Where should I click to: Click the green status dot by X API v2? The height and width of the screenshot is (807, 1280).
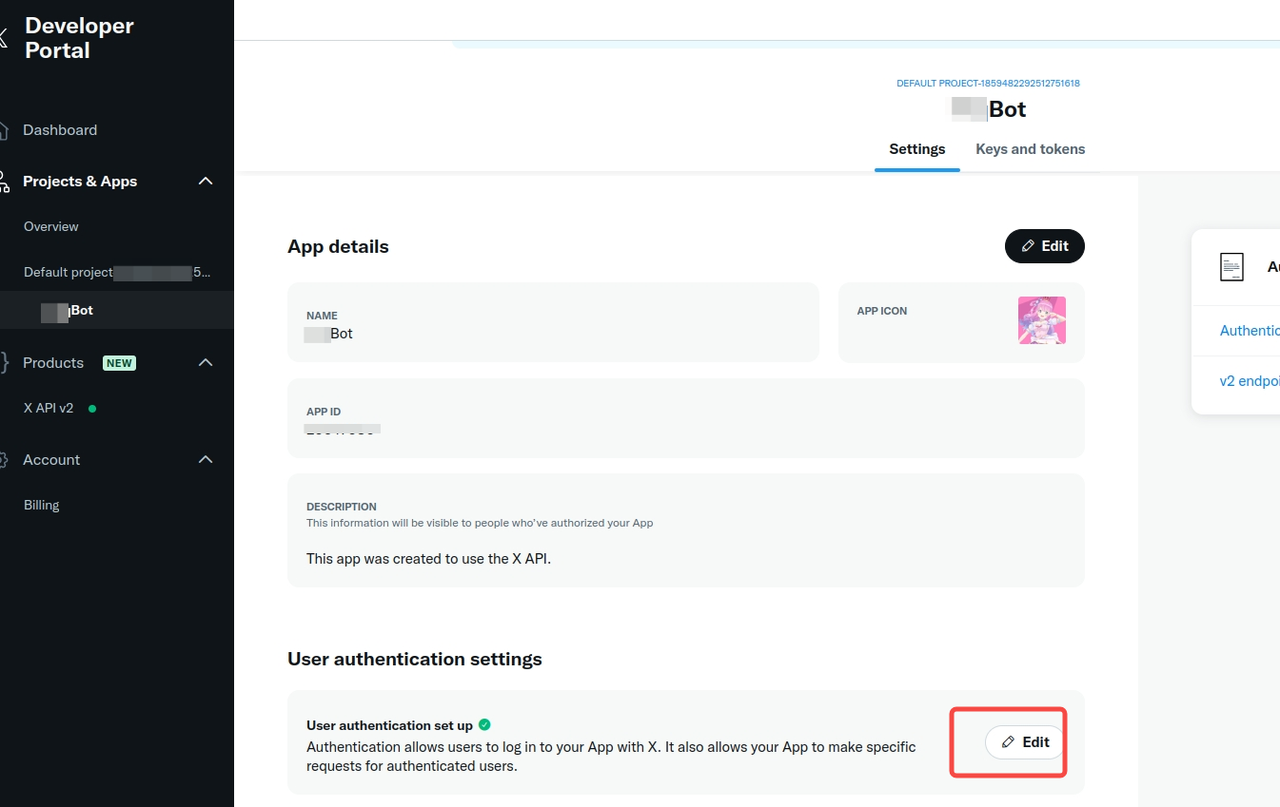coord(92,408)
